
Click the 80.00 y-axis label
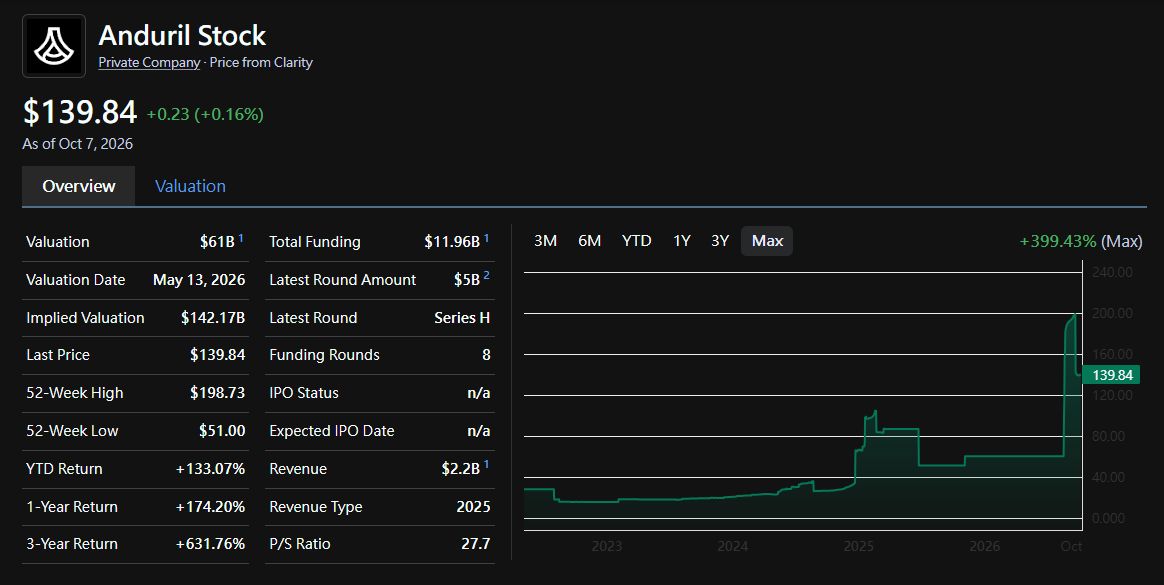click(1108, 437)
